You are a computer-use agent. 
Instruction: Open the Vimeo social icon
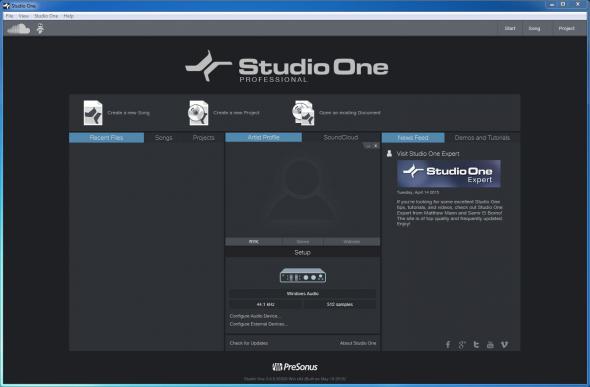click(x=504, y=345)
